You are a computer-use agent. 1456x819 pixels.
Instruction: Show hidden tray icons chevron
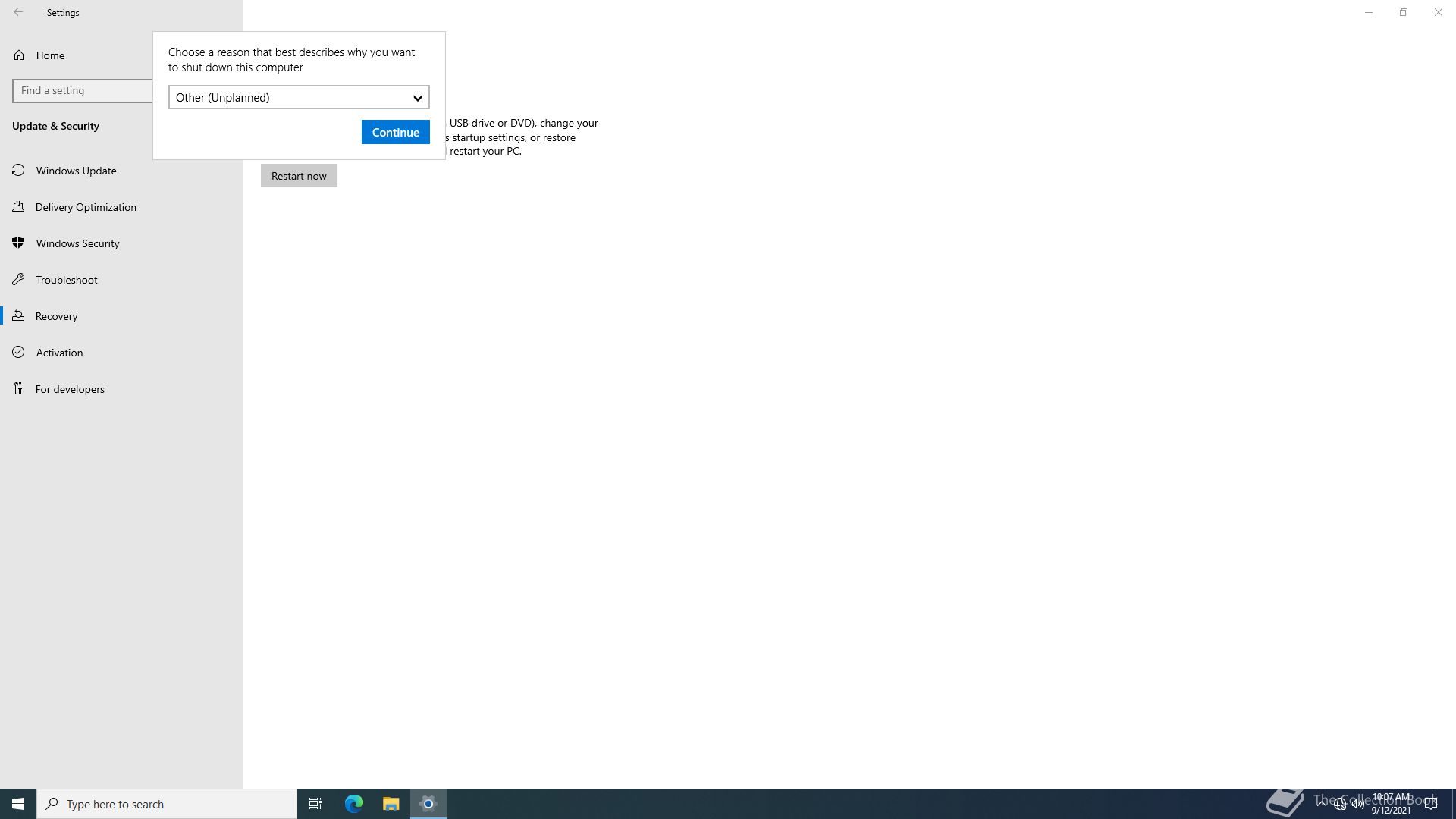pyautogui.click(x=1322, y=802)
